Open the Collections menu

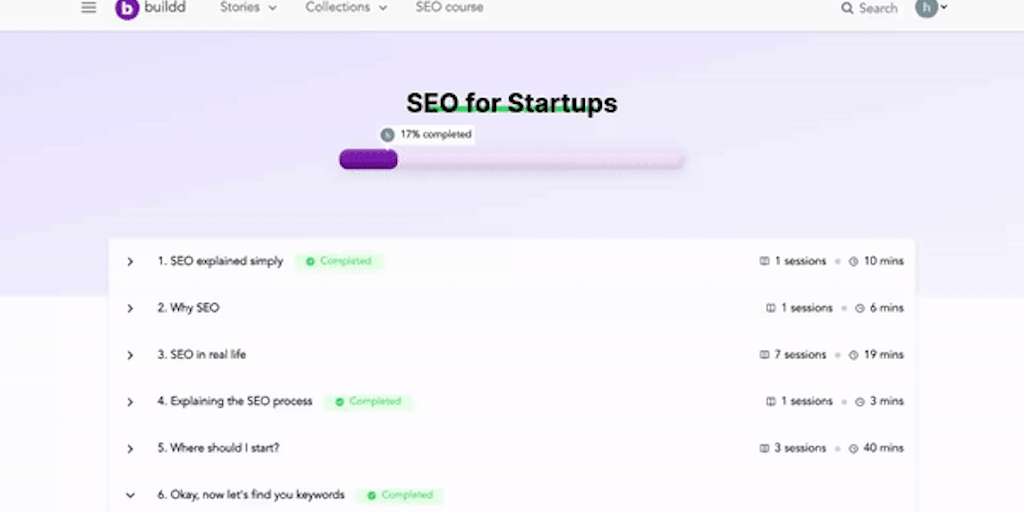[345, 8]
